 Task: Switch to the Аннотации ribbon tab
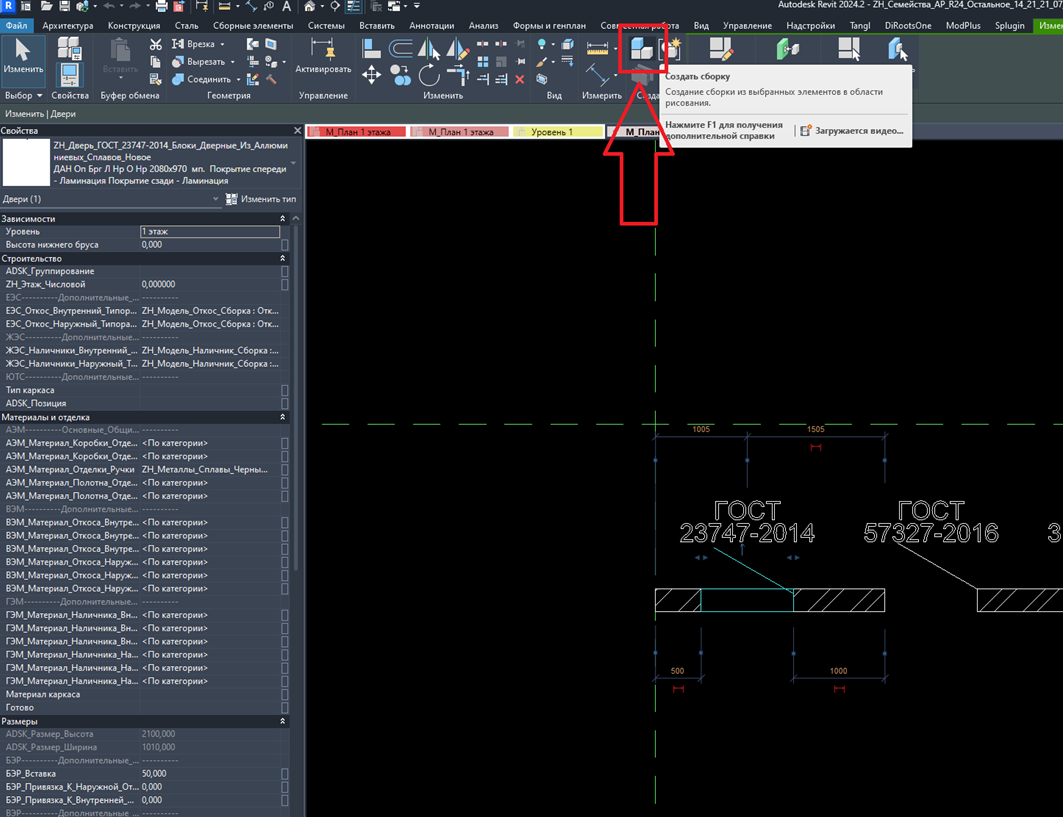432,26
